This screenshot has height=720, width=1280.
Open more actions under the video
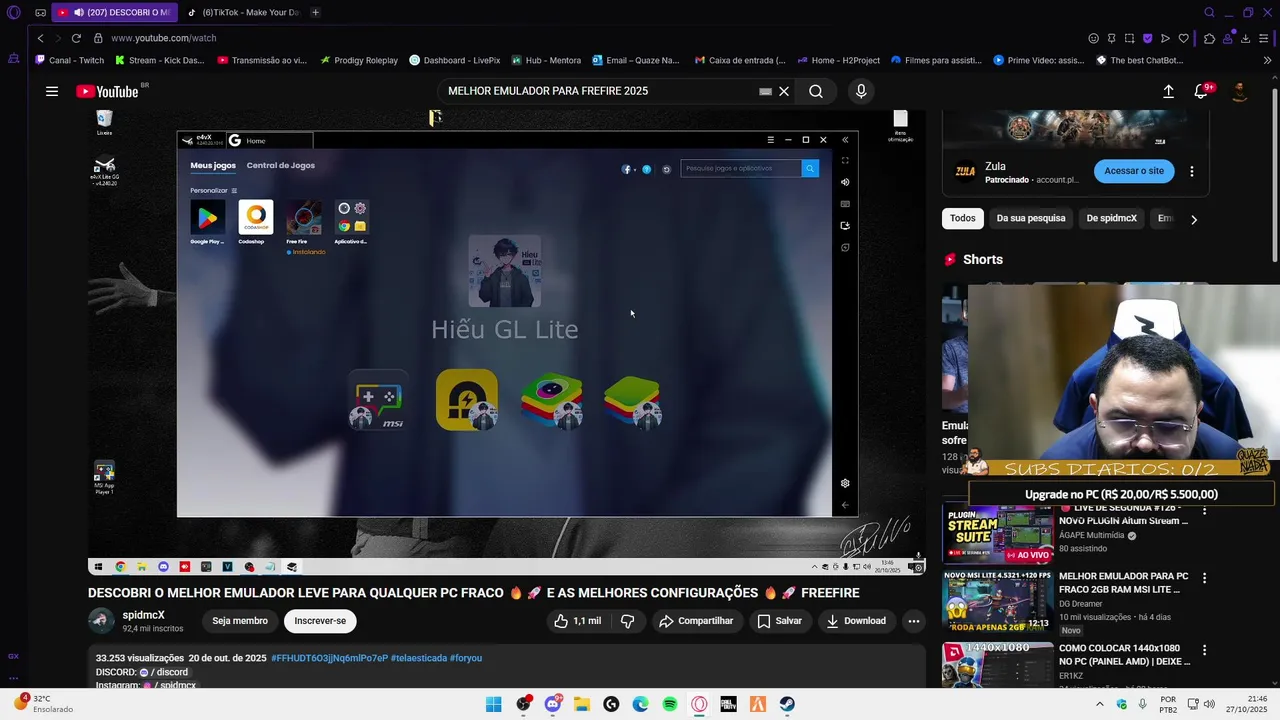tap(913, 621)
